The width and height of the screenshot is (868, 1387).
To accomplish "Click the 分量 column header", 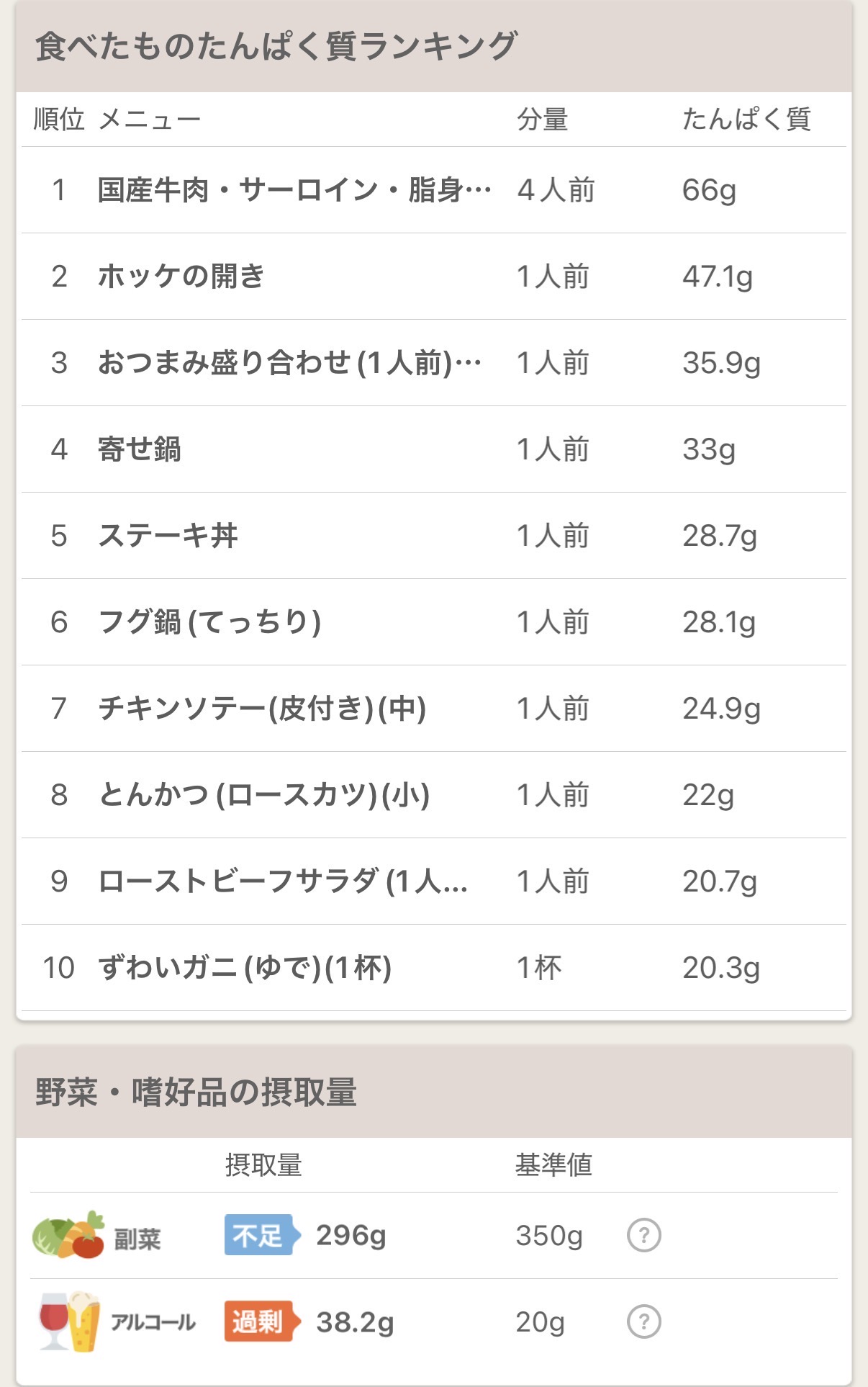I will coord(542,120).
